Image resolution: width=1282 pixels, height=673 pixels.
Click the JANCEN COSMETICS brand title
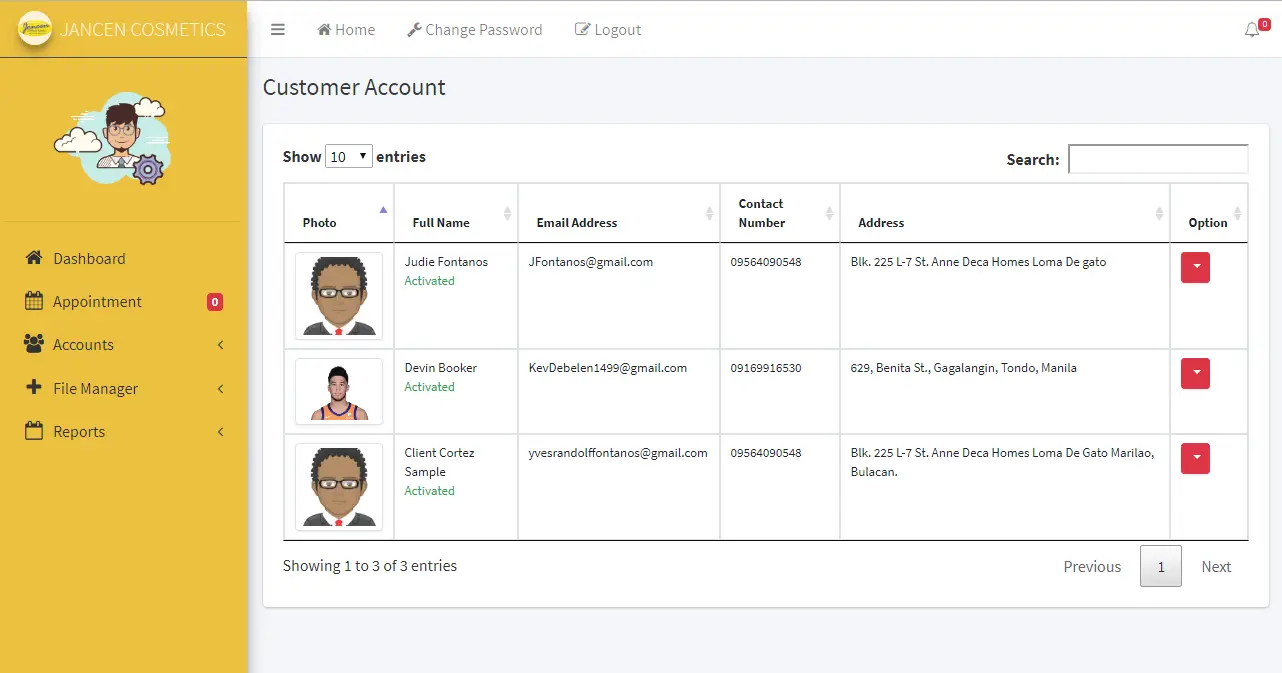point(143,29)
